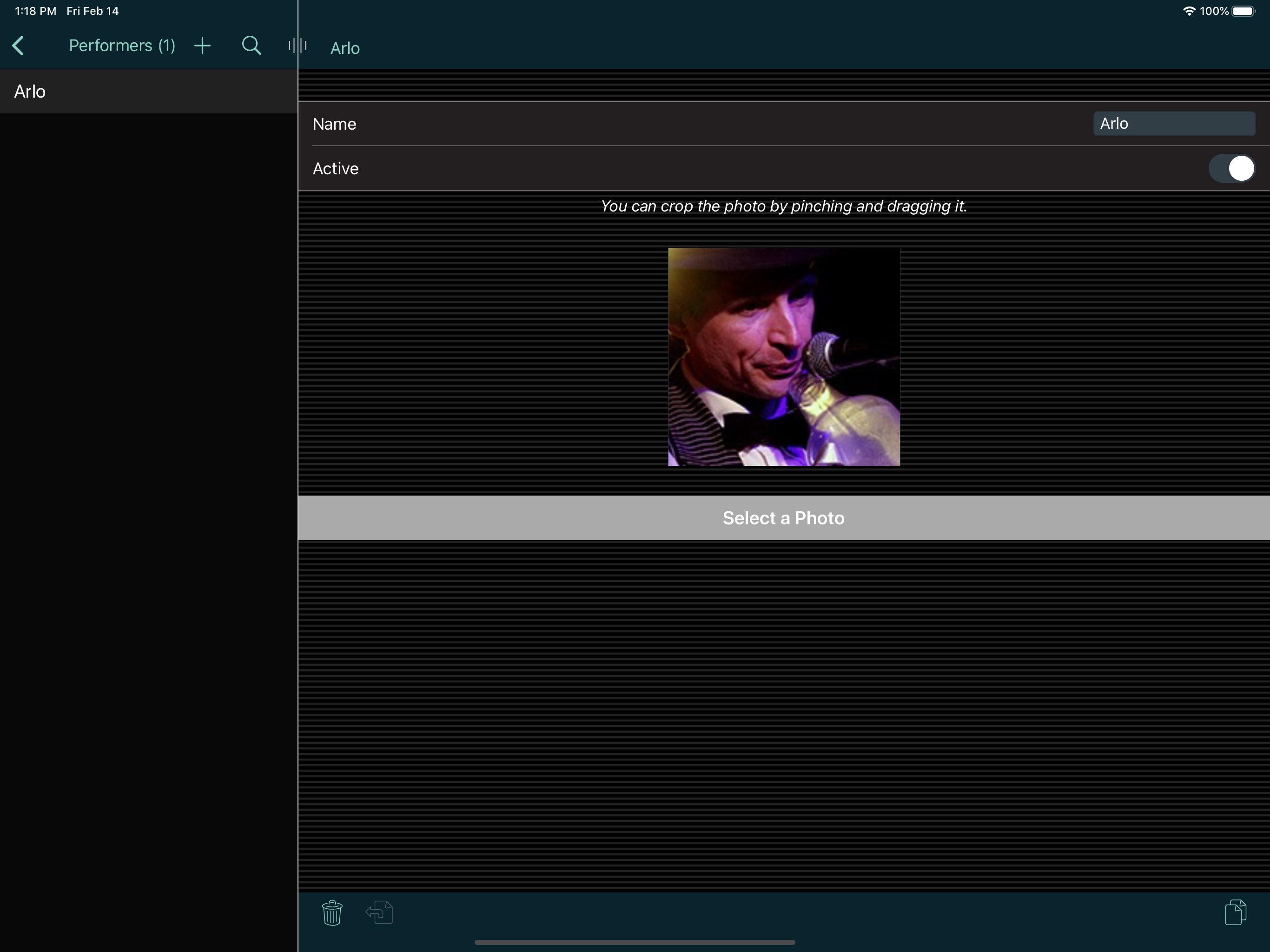Tap the performer photo thumbnail

coord(784,357)
